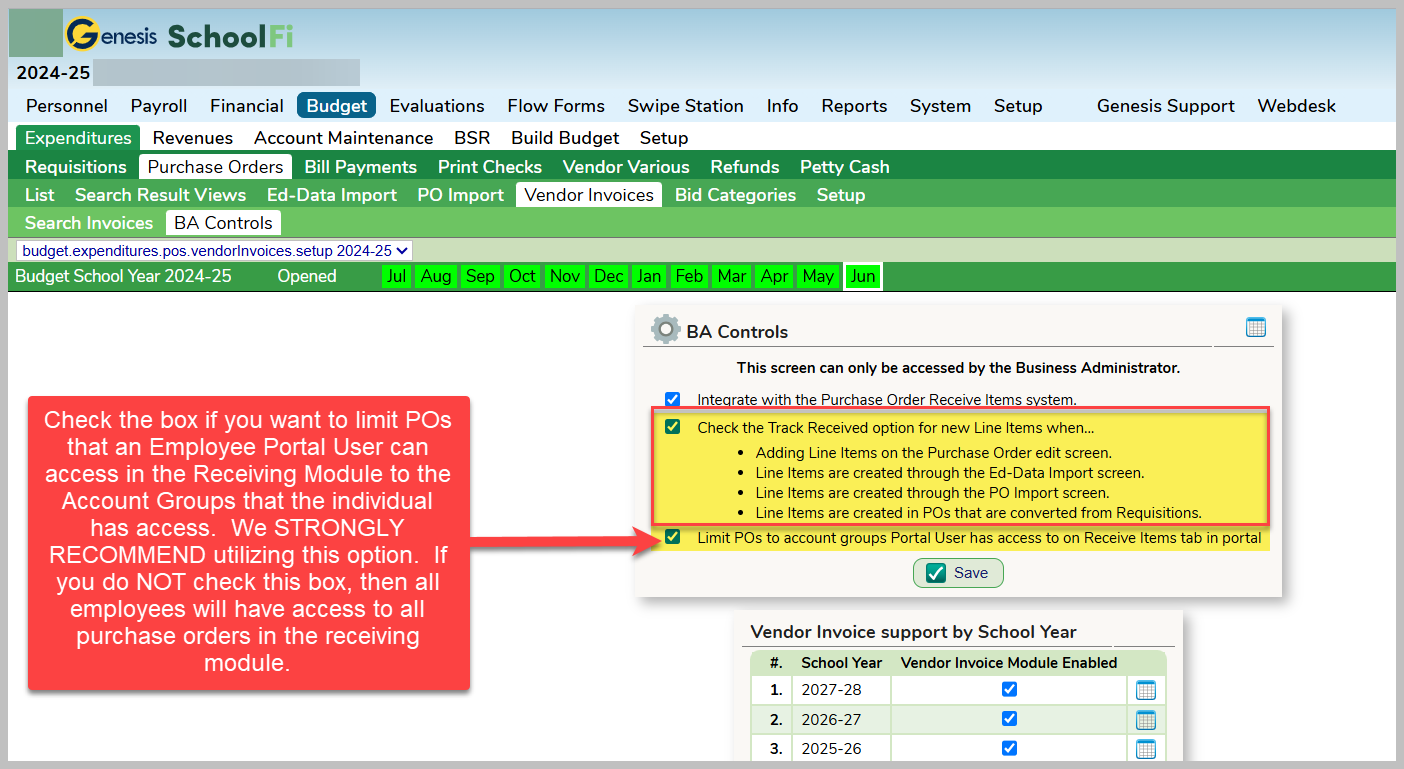Switch to the Revenues tab
Image resolution: width=1404 pixels, height=769 pixels.
pos(193,138)
